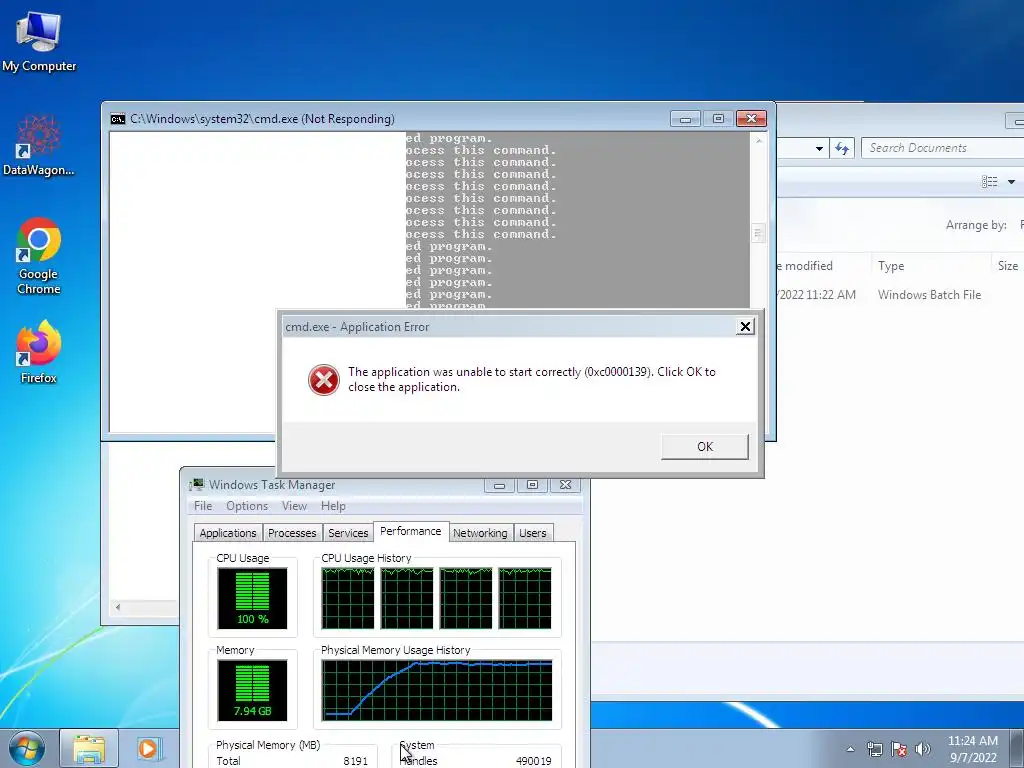The width and height of the screenshot is (1024, 768).
Task: Open the Task Manager Options menu
Action: [247, 506]
